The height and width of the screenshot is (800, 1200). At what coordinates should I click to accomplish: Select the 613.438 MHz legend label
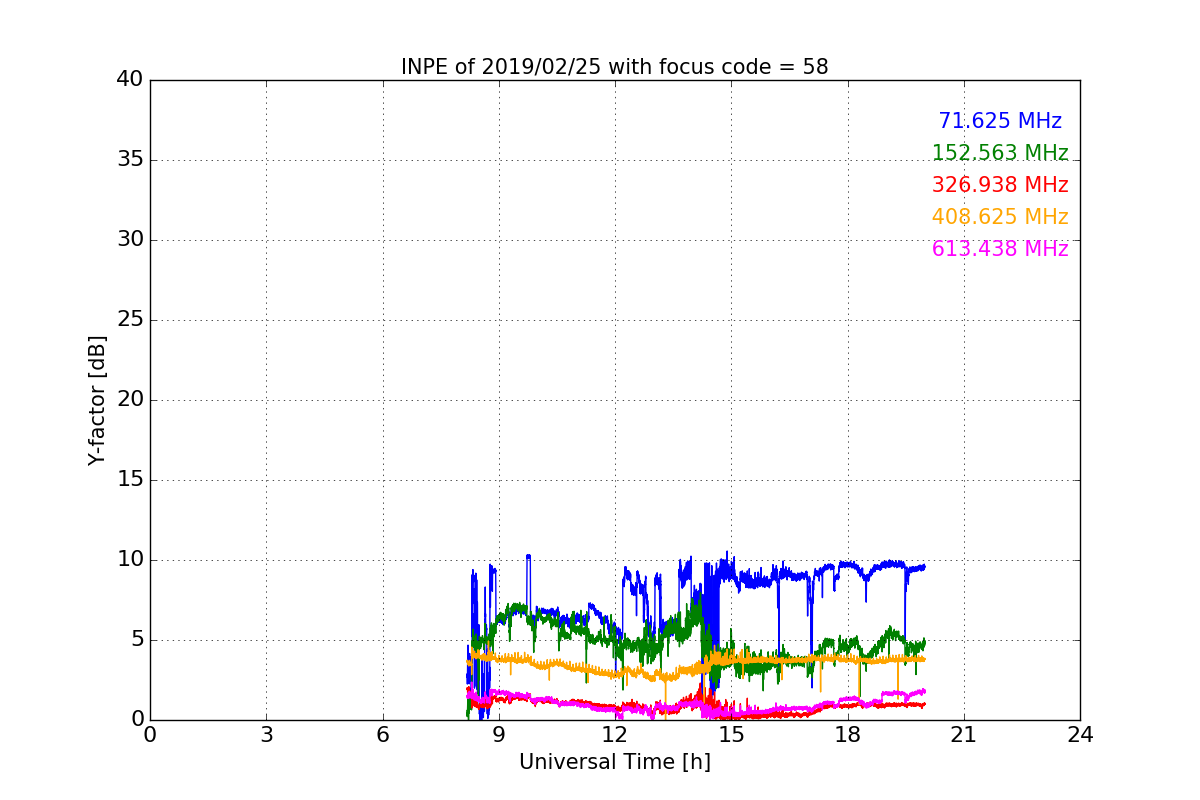pyautogui.click(x=1000, y=249)
